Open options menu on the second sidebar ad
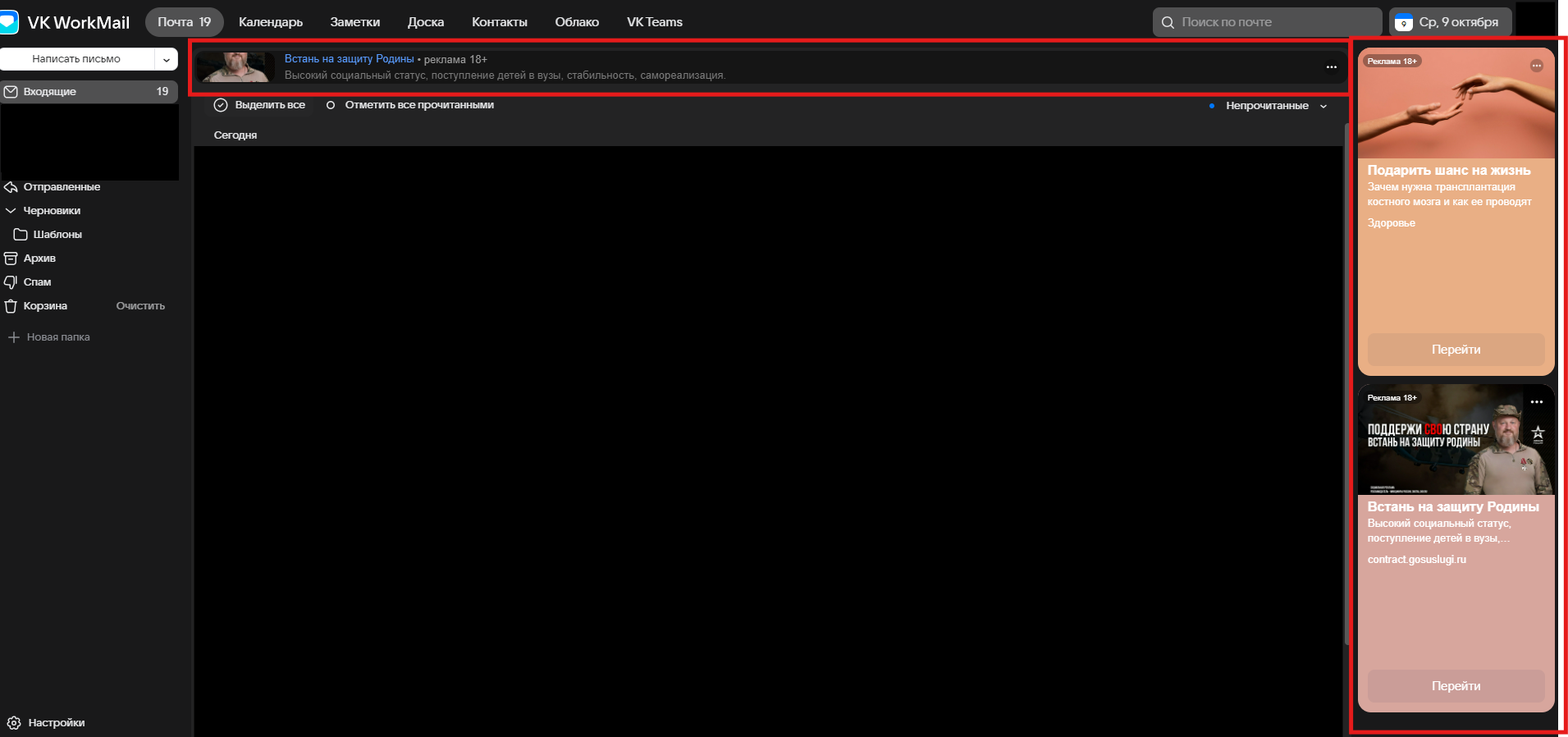The height and width of the screenshot is (737, 1568). (1537, 402)
